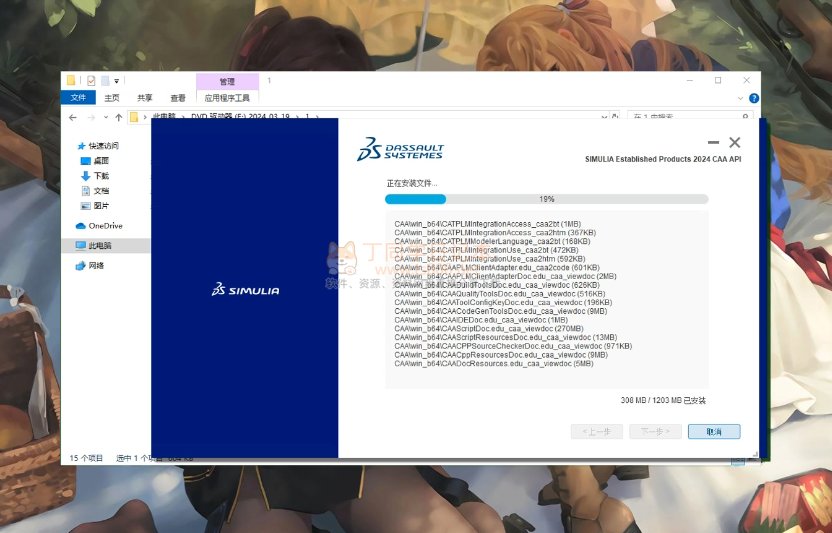This screenshot has width=832, height=533.
Task: Maximize the File Explorer window
Action: pos(718,80)
